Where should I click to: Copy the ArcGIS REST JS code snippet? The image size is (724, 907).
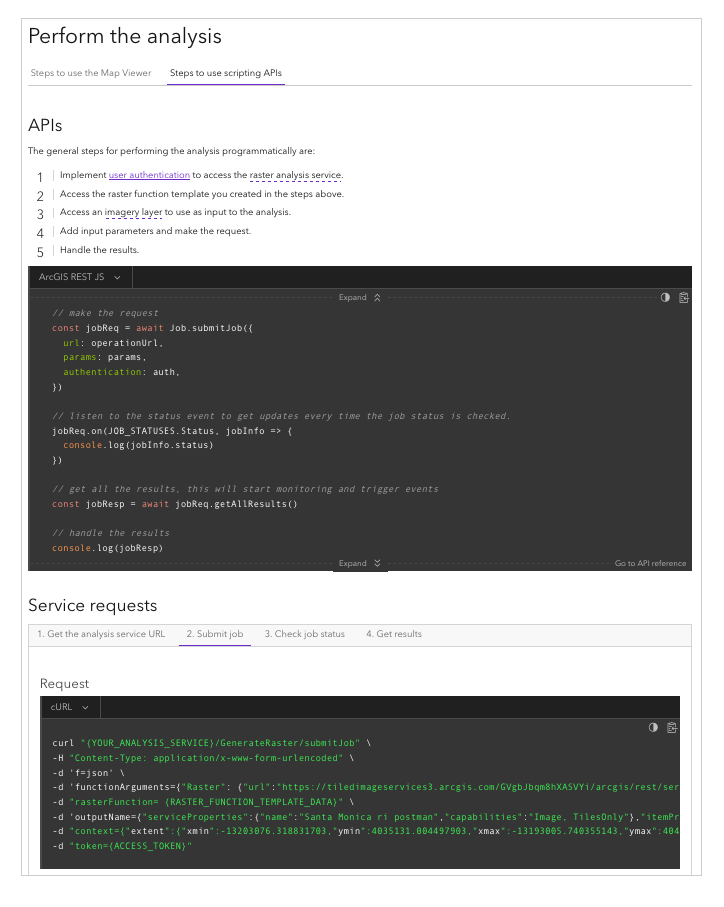click(684, 298)
